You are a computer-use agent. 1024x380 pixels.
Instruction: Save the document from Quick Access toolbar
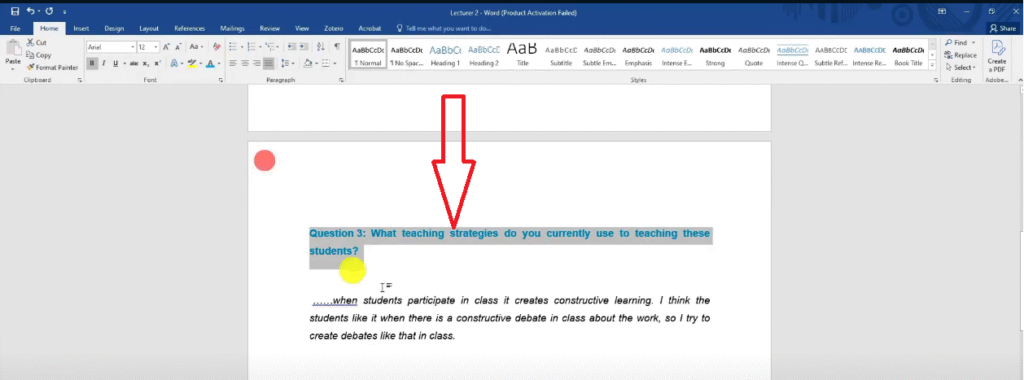tap(15, 11)
